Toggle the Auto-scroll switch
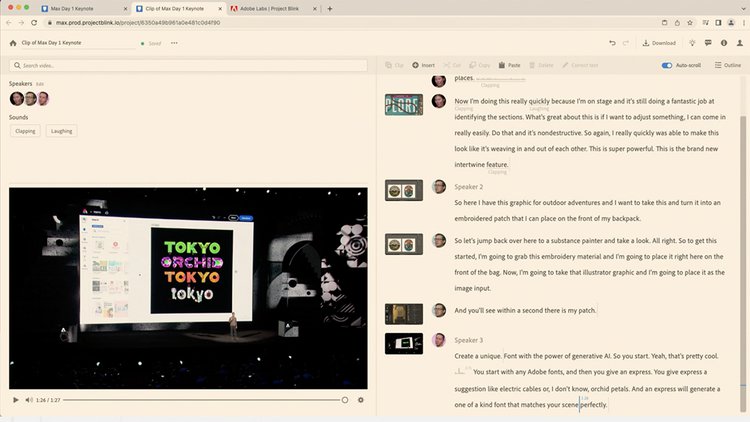Image resolution: width=750 pixels, height=422 pixels. click(x=667, y=65)
